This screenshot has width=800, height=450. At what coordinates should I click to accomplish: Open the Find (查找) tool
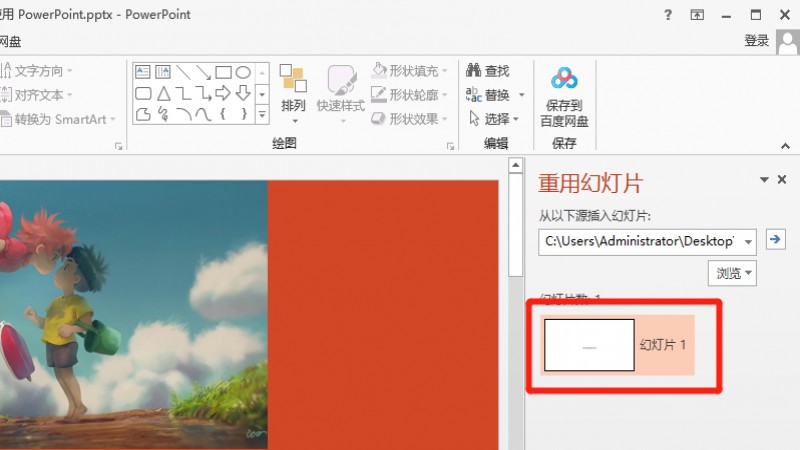point(488,70)
